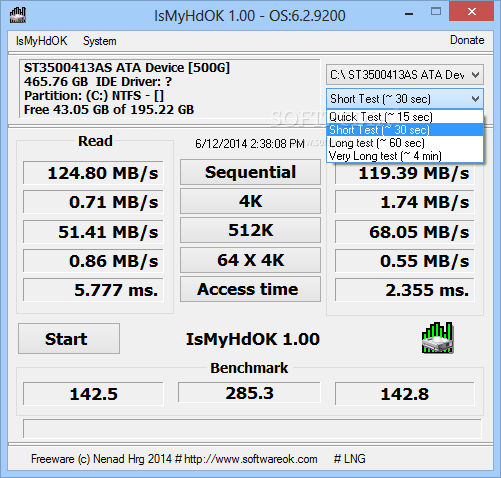Image resolution: width=501 pixels, height=478 pixels.
Task: Click the 124.80 MB/s sequential read value
Action: [93, 173]
